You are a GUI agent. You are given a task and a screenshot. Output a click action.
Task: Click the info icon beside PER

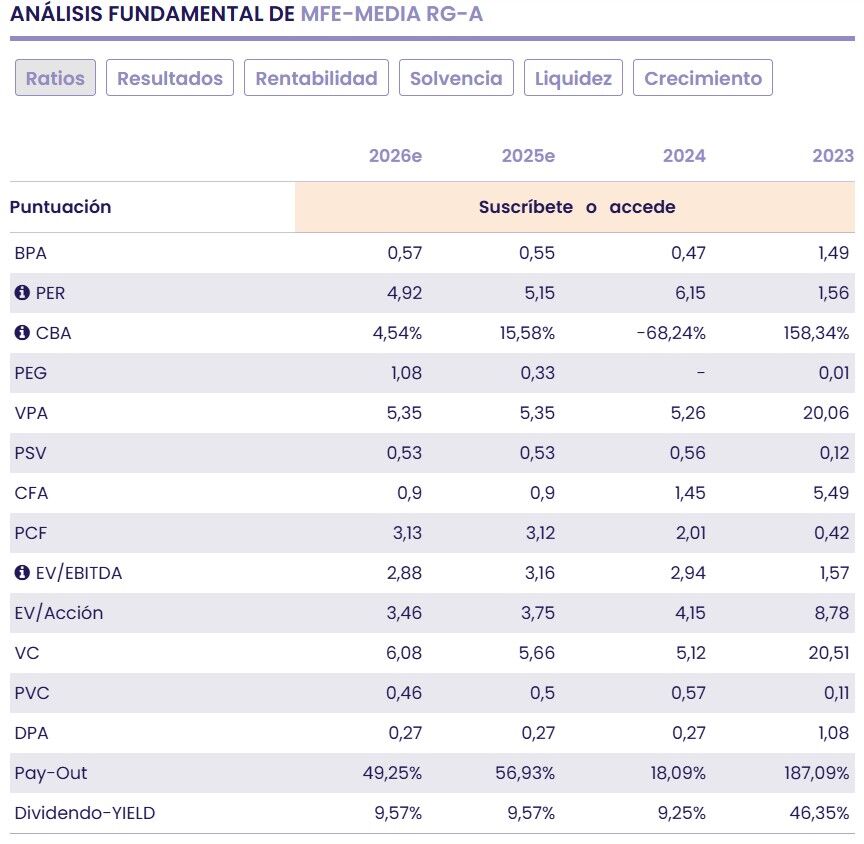(22, 293)
